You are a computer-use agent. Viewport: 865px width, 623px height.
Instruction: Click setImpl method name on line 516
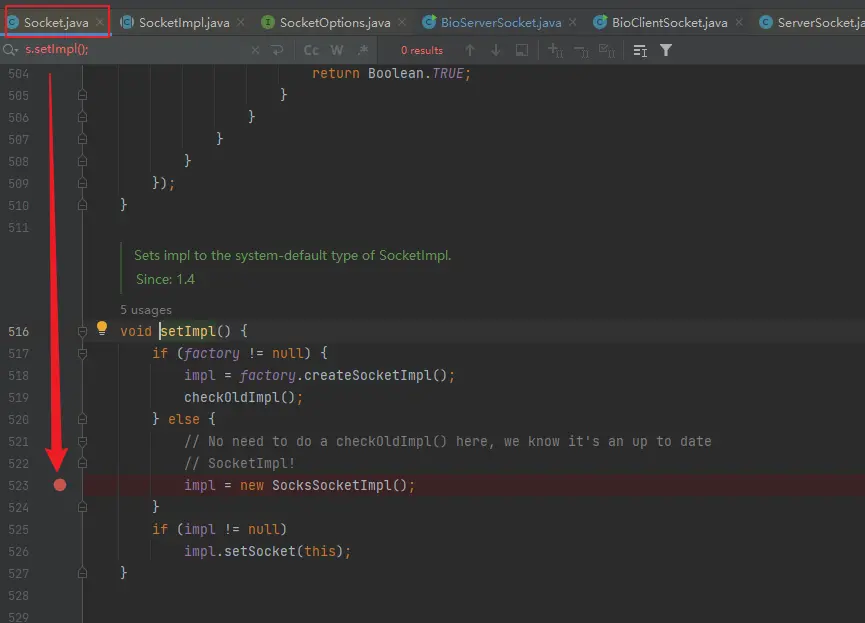tap(188, 331)
